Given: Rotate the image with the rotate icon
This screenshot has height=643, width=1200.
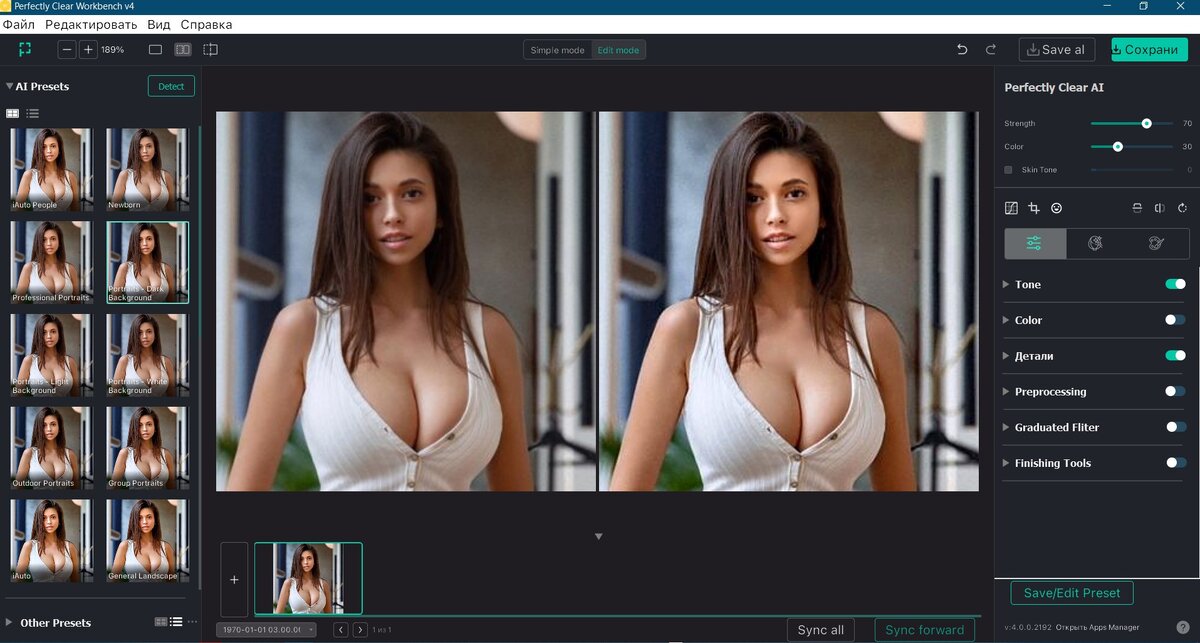Looking at the screenshot, I should point(1183,208).
